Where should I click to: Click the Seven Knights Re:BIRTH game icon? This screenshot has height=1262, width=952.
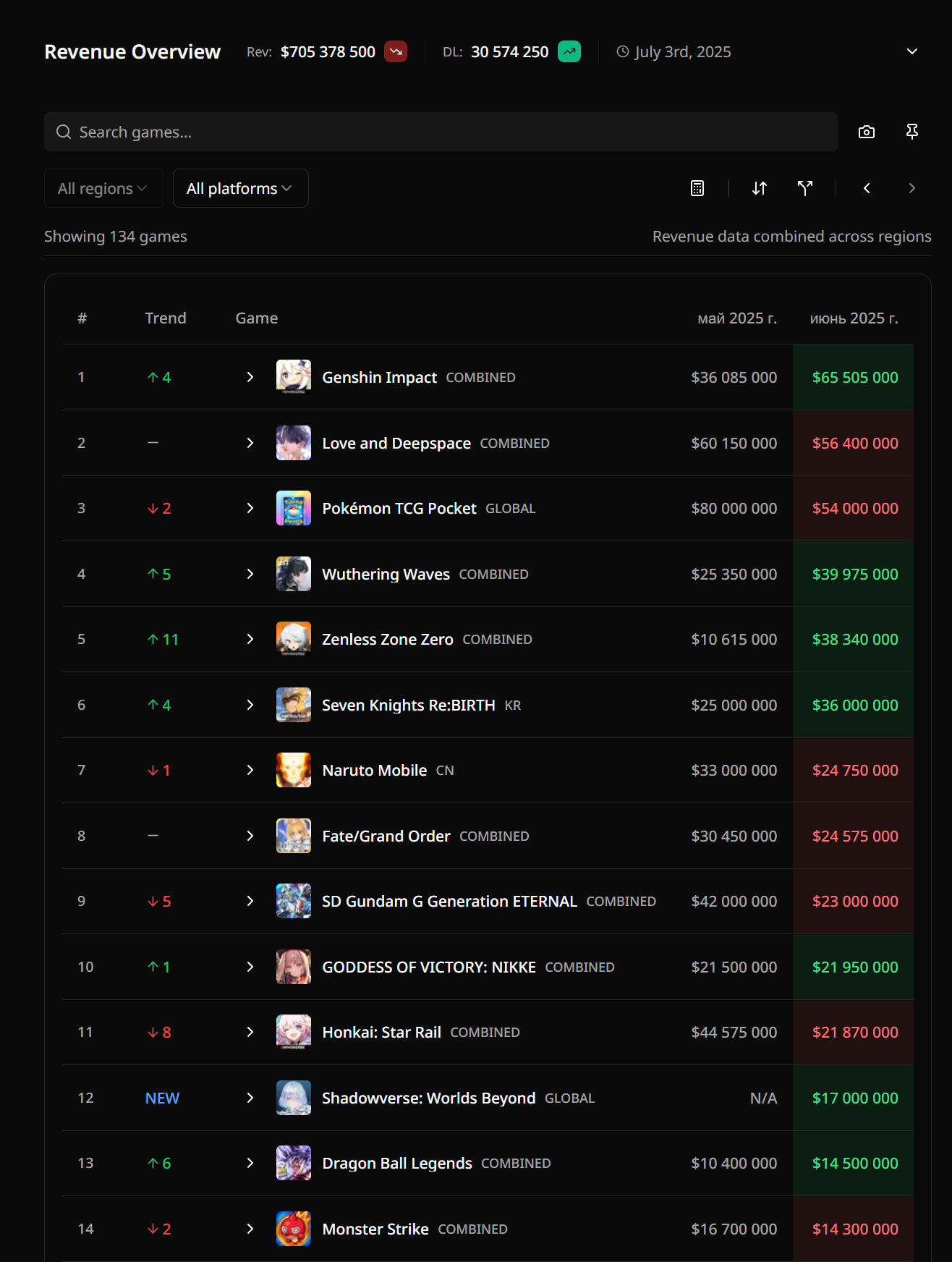coord(294,705)
